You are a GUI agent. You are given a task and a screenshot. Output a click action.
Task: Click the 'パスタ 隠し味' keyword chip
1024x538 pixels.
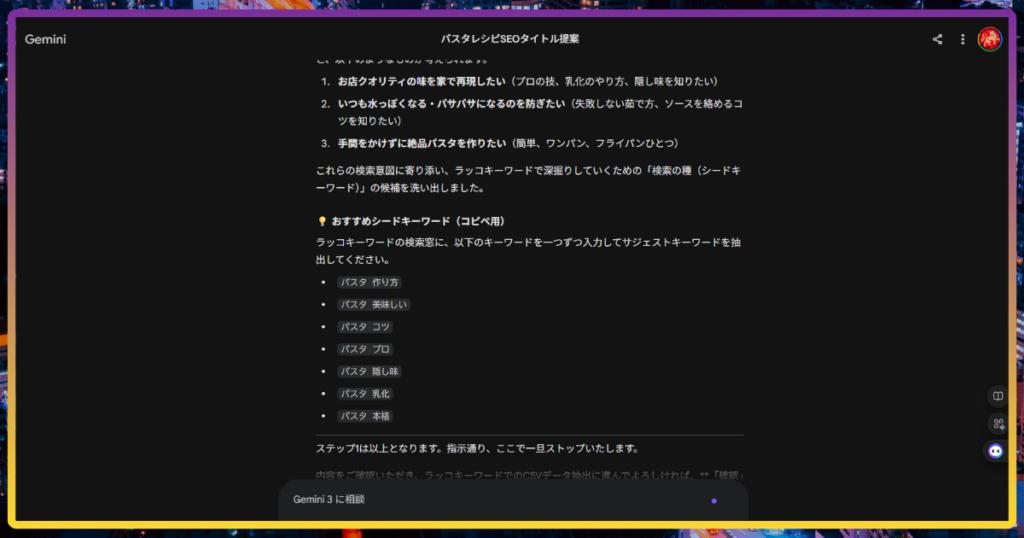point(369,372)
